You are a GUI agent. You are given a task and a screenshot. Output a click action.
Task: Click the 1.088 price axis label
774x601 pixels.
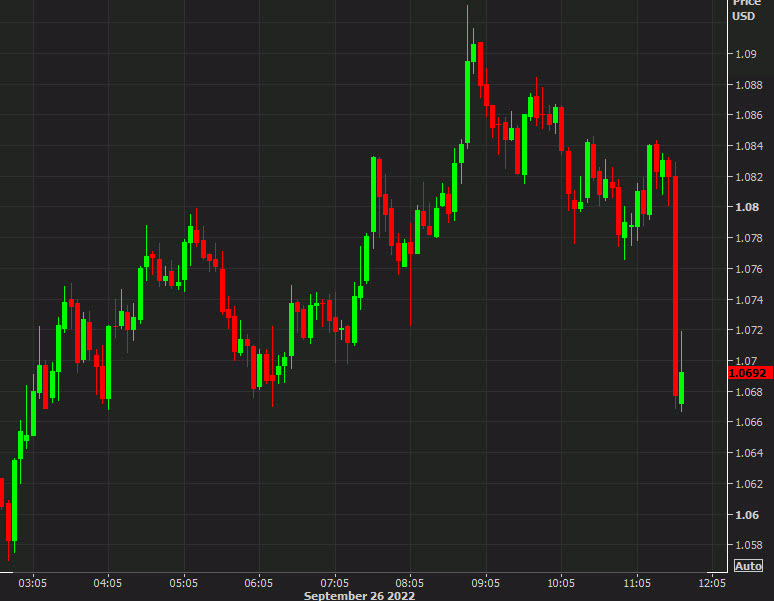click(749, 85)
